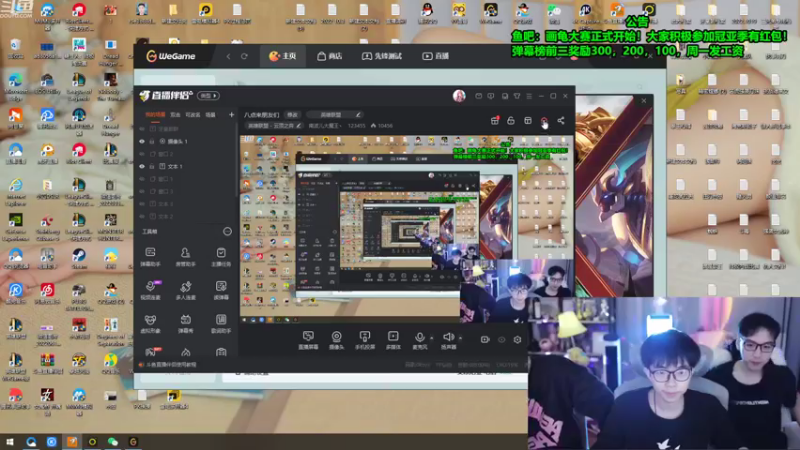
Task: Open the 弹幕秀 tool
Action: (186, 323)
